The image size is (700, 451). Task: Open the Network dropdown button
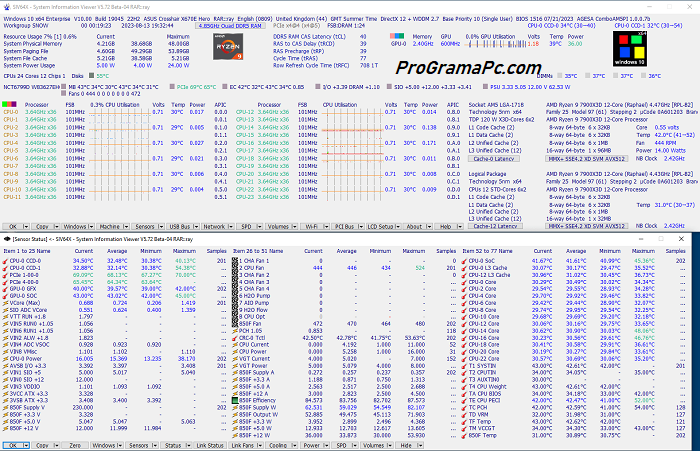[x=215, y=227]
